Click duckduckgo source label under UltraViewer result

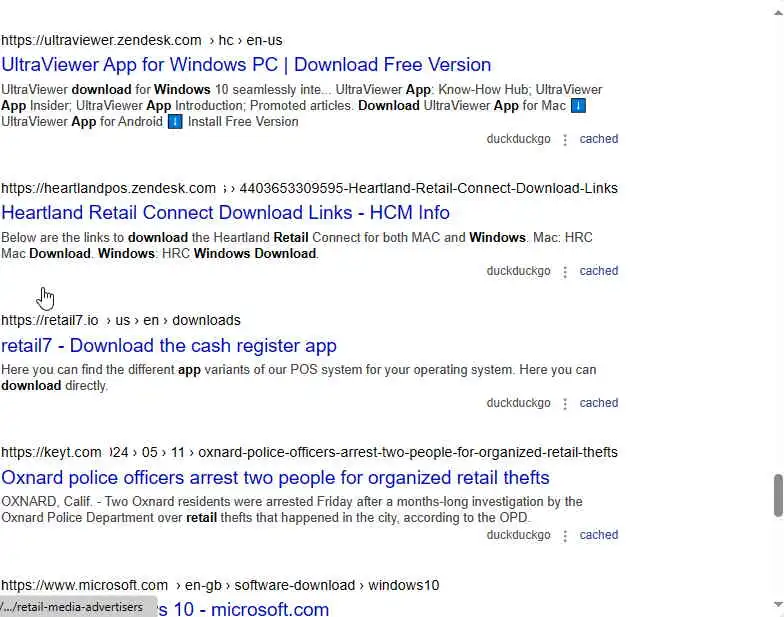[518, 139]
